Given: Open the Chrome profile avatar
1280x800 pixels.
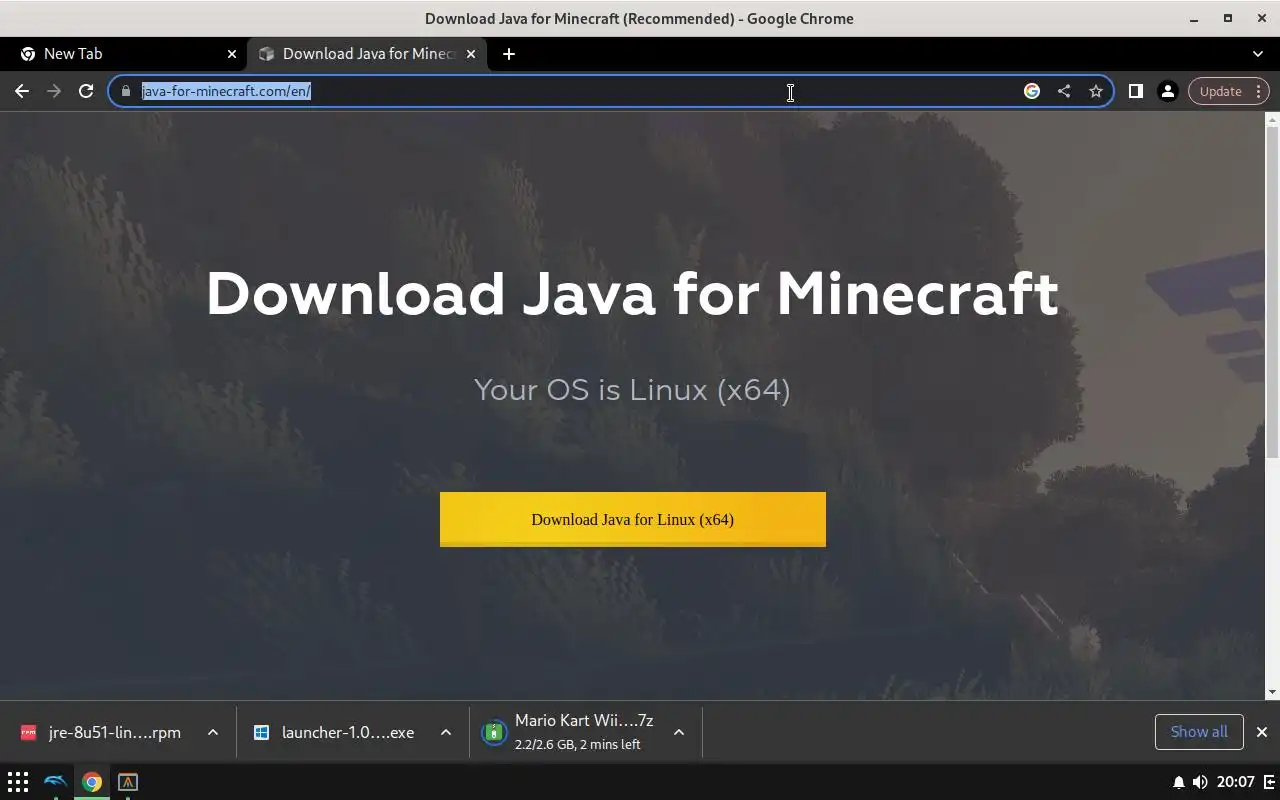Looking at the screenshot, I should point(1167,91).
